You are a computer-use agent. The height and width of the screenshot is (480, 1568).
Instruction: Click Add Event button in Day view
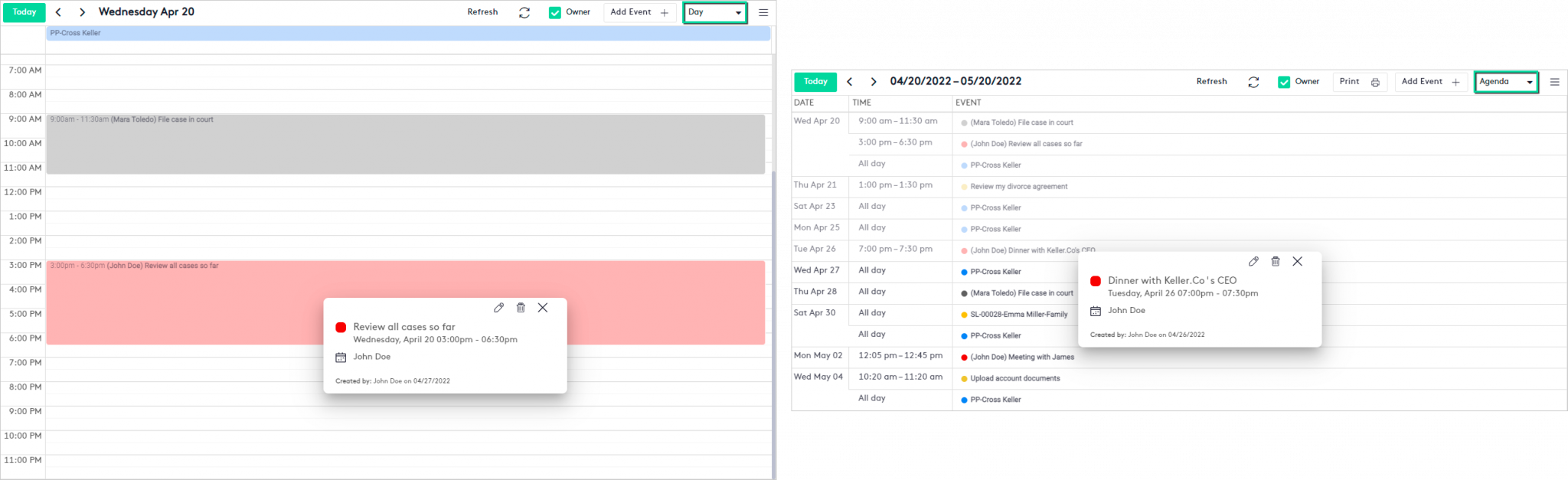click(639, 12)
